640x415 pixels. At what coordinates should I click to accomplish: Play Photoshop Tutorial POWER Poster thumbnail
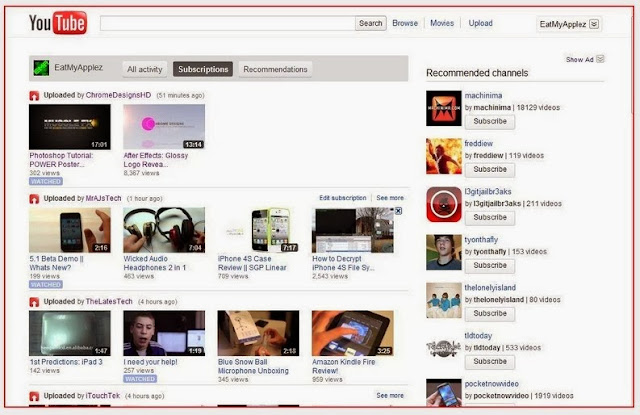tap(70, 127)
